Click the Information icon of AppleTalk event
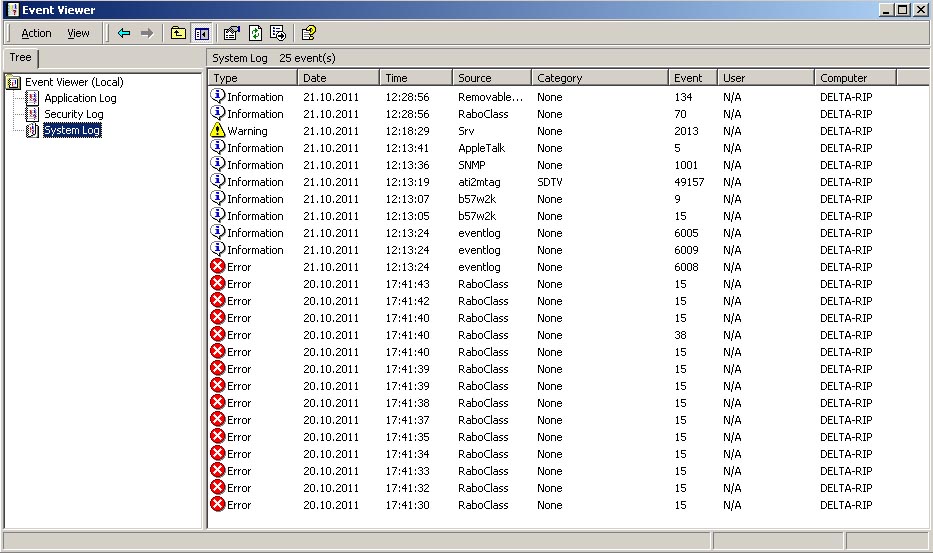The width and height of the screenshot is (933, 553). point(218,147)
